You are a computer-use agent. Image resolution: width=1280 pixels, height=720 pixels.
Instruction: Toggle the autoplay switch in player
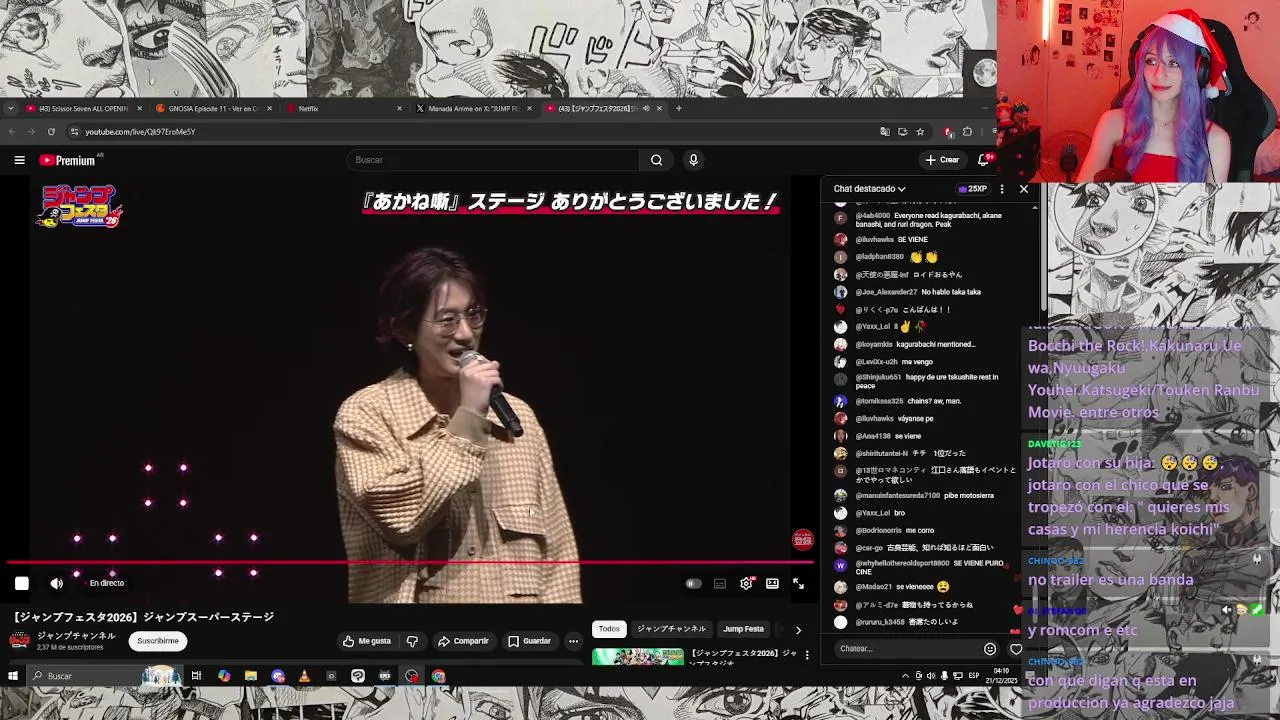tap(692, 583)
